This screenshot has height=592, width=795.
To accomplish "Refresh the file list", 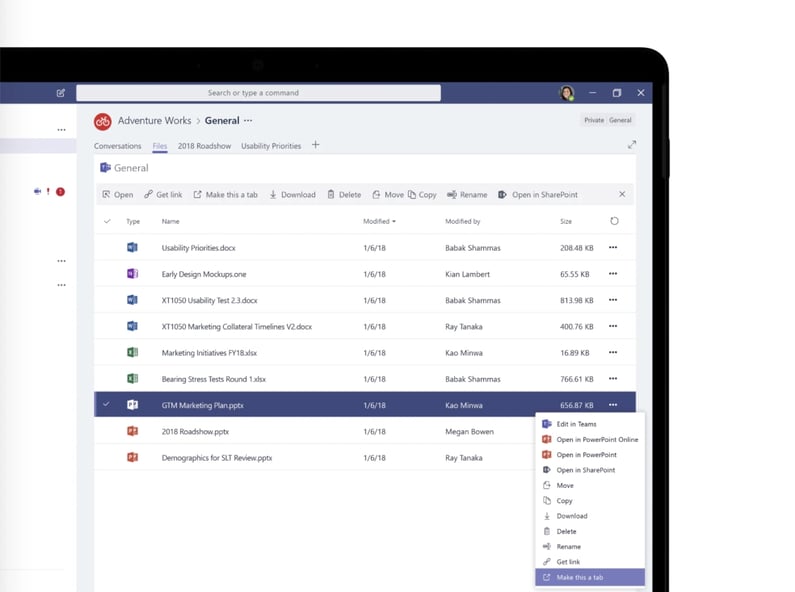I will (614, 221).
